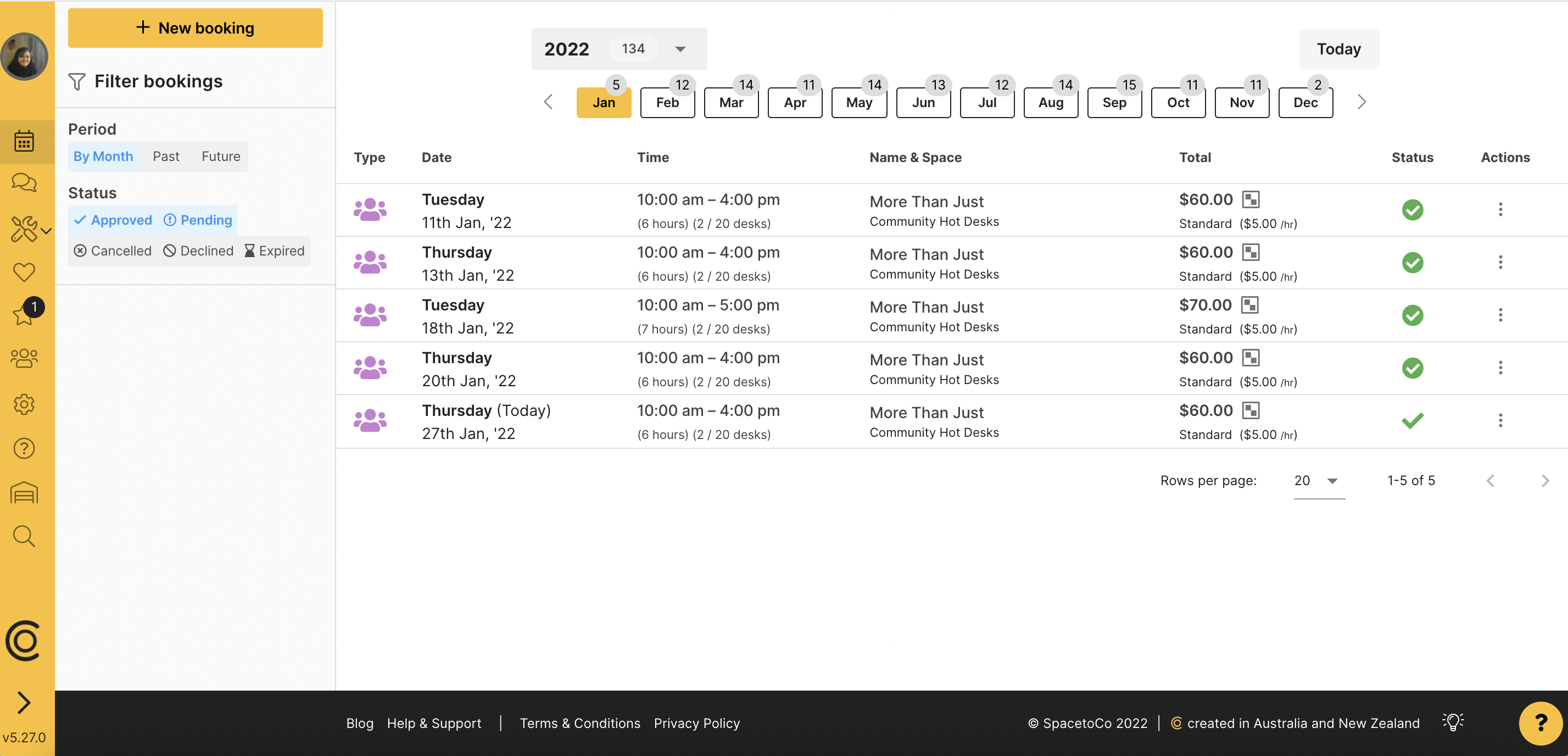Open the community people icon

pos(24,359)
